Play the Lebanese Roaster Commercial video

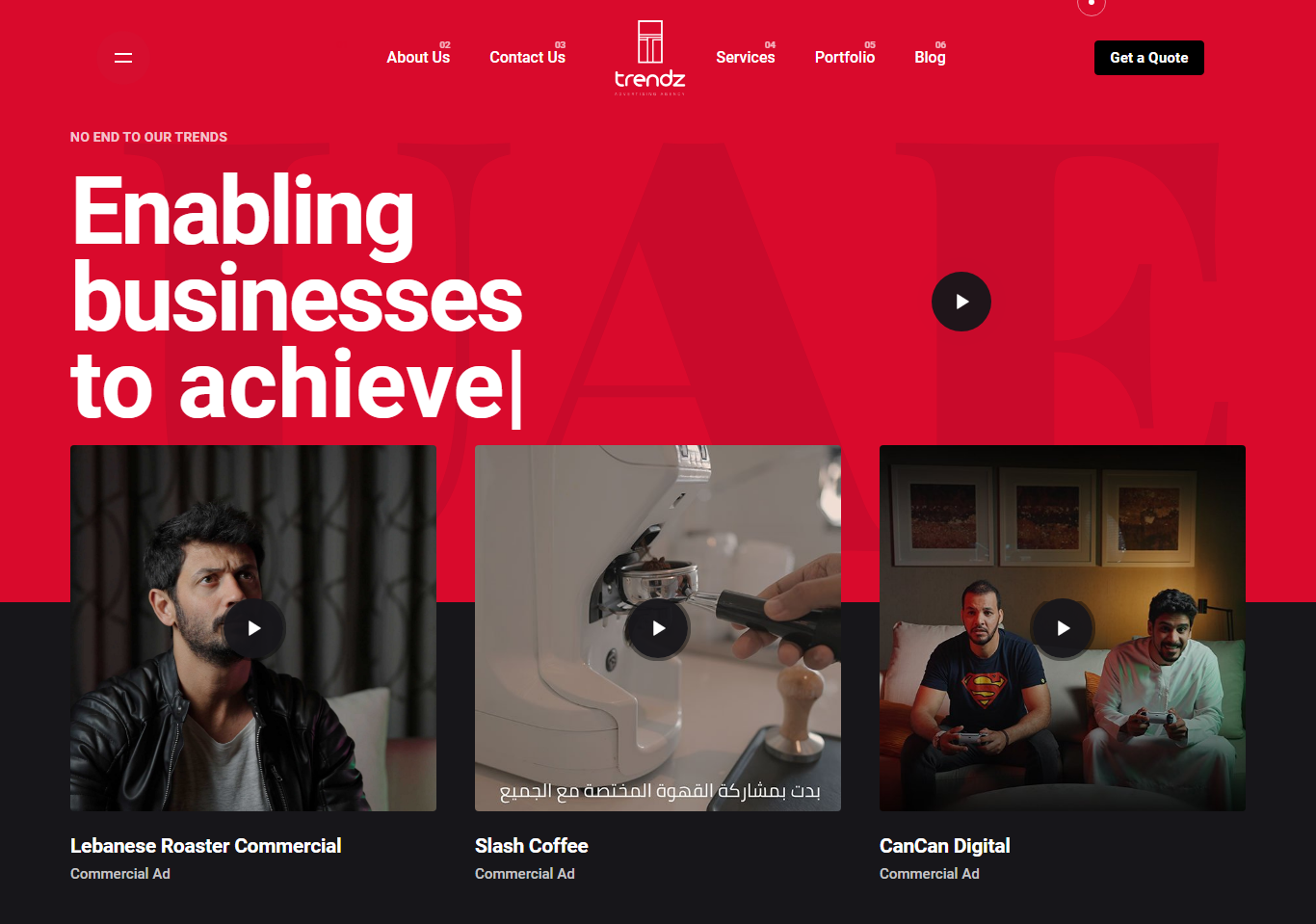pos(254,628)
